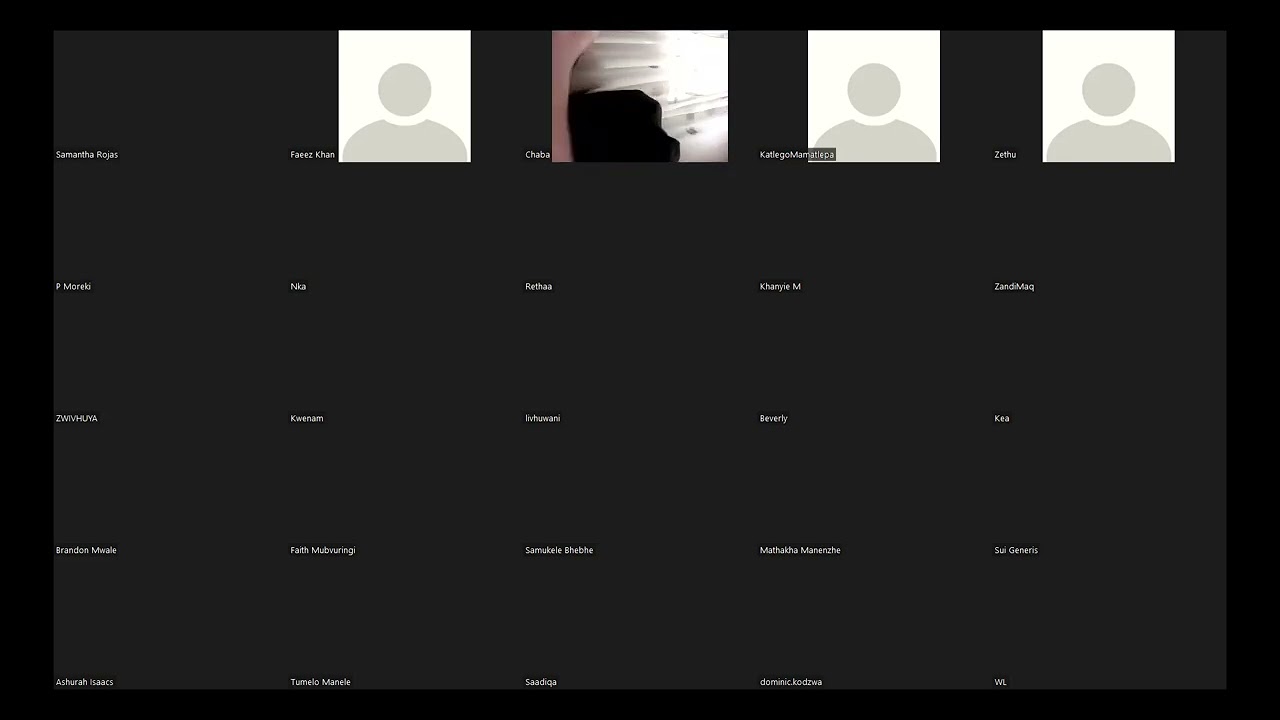Click the name label Ashurah Isaacs
This screenshot has height=720, width=1280.
tap(84, 683)
